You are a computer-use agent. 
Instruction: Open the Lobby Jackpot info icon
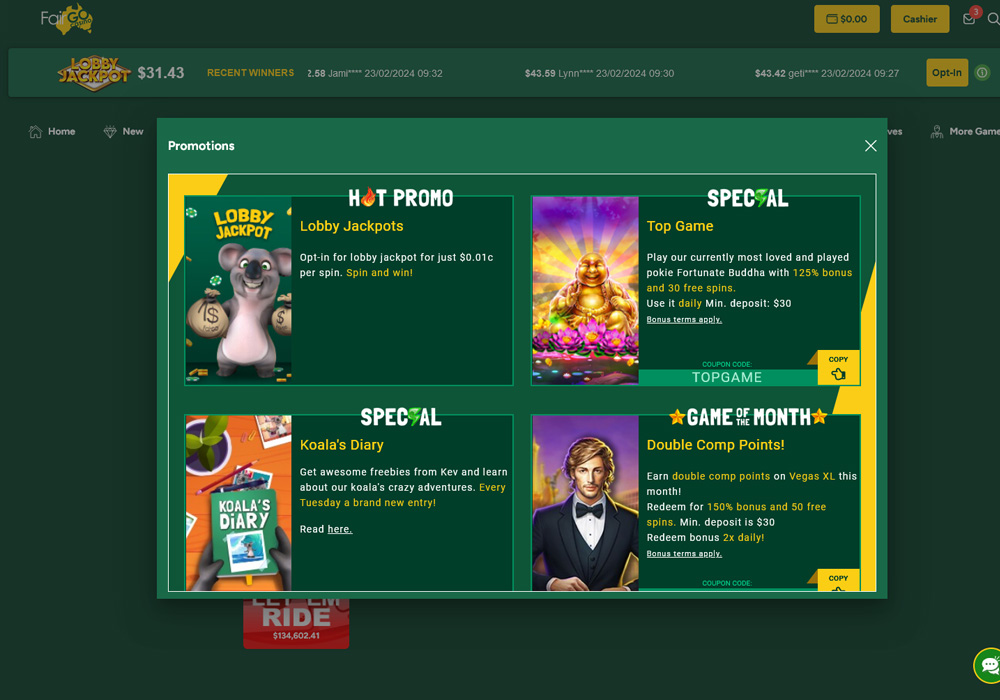tap(982, 73)
